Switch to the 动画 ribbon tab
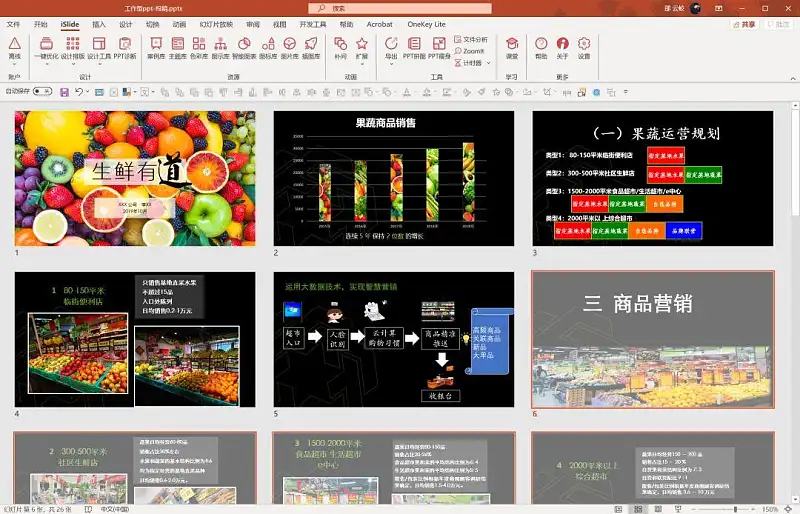The image size is (800, 514). (179, 25)
